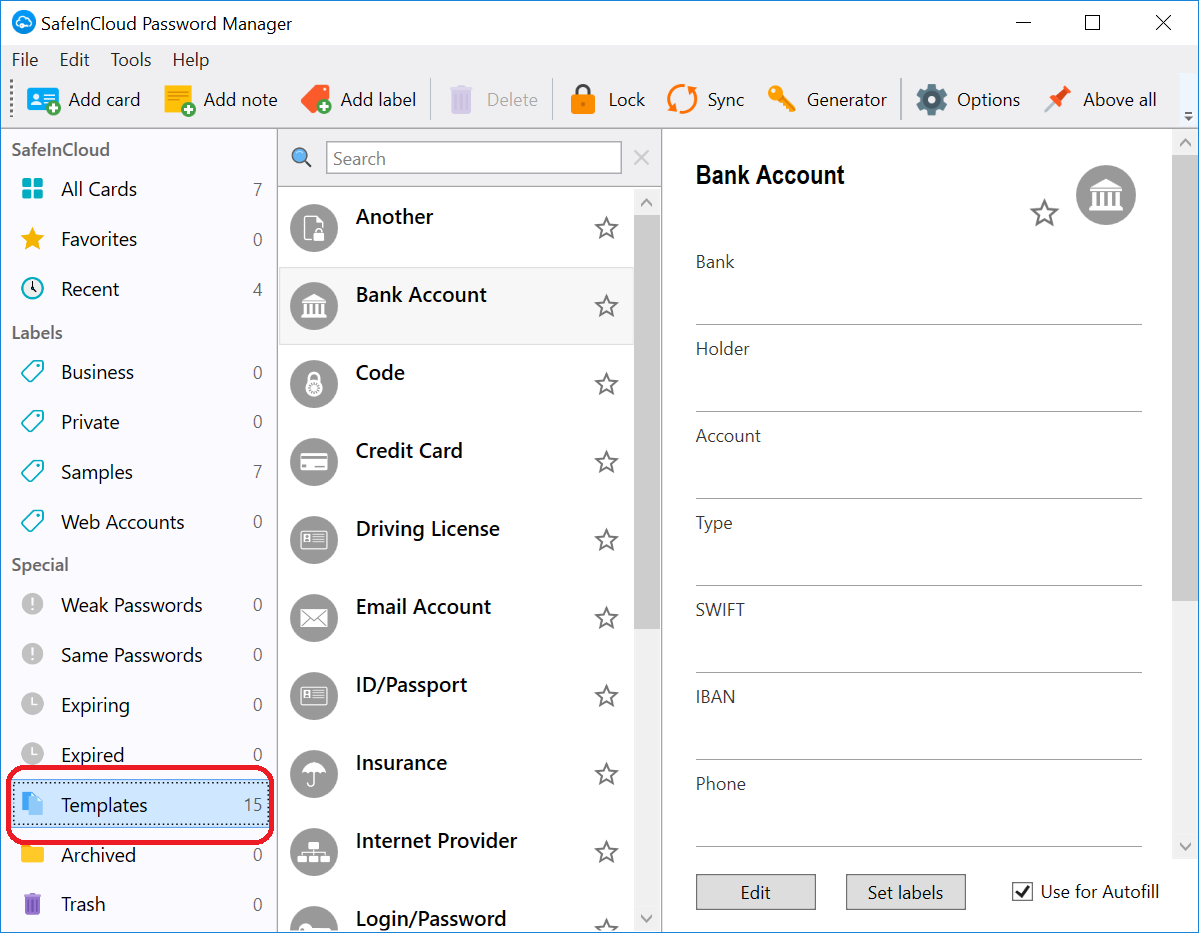The width and height of the screenshot is (1199, 933).
Task: Click card list scroll-up arrow
Action: pos(647,203)
